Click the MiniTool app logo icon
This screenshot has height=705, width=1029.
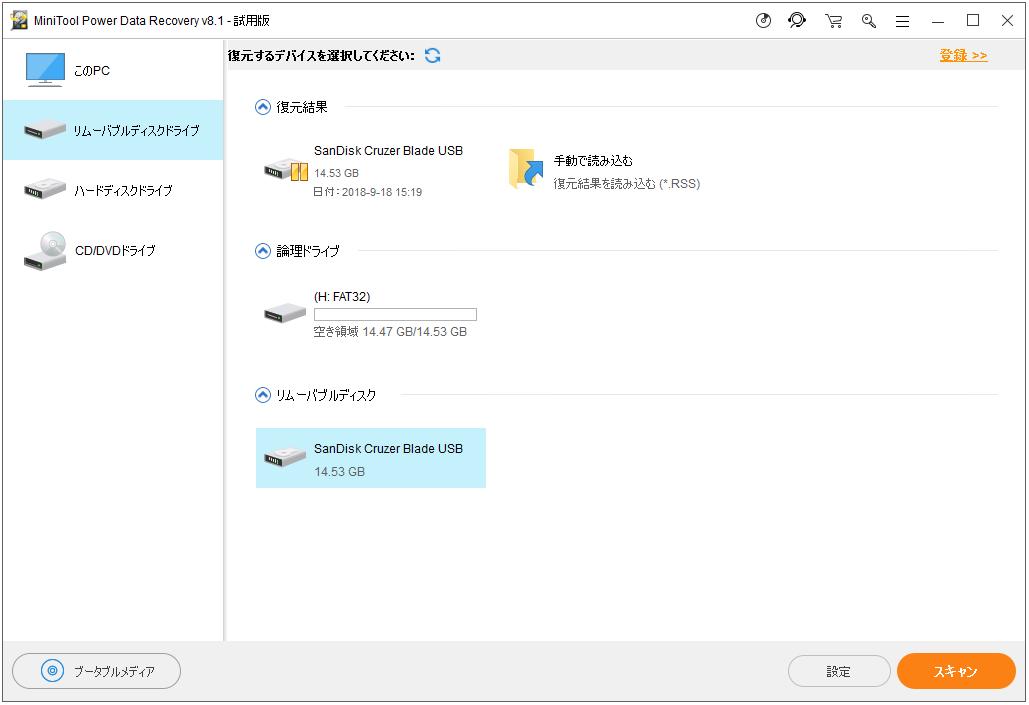[20, 20]
